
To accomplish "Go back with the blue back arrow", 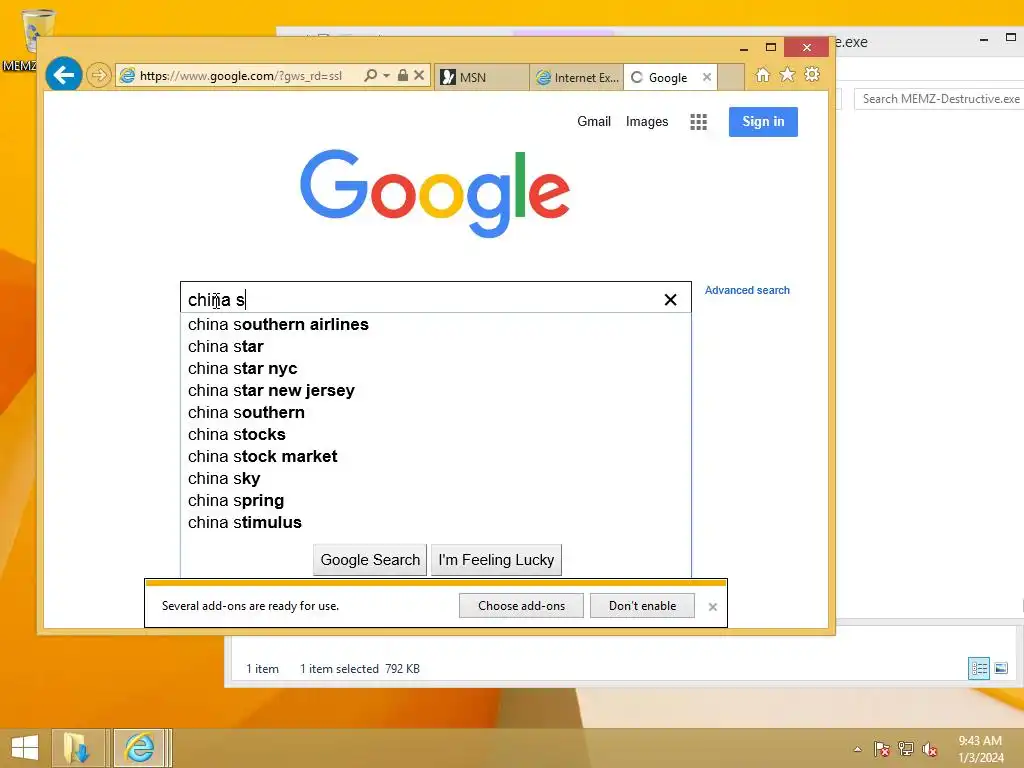I will pos(63,76).
